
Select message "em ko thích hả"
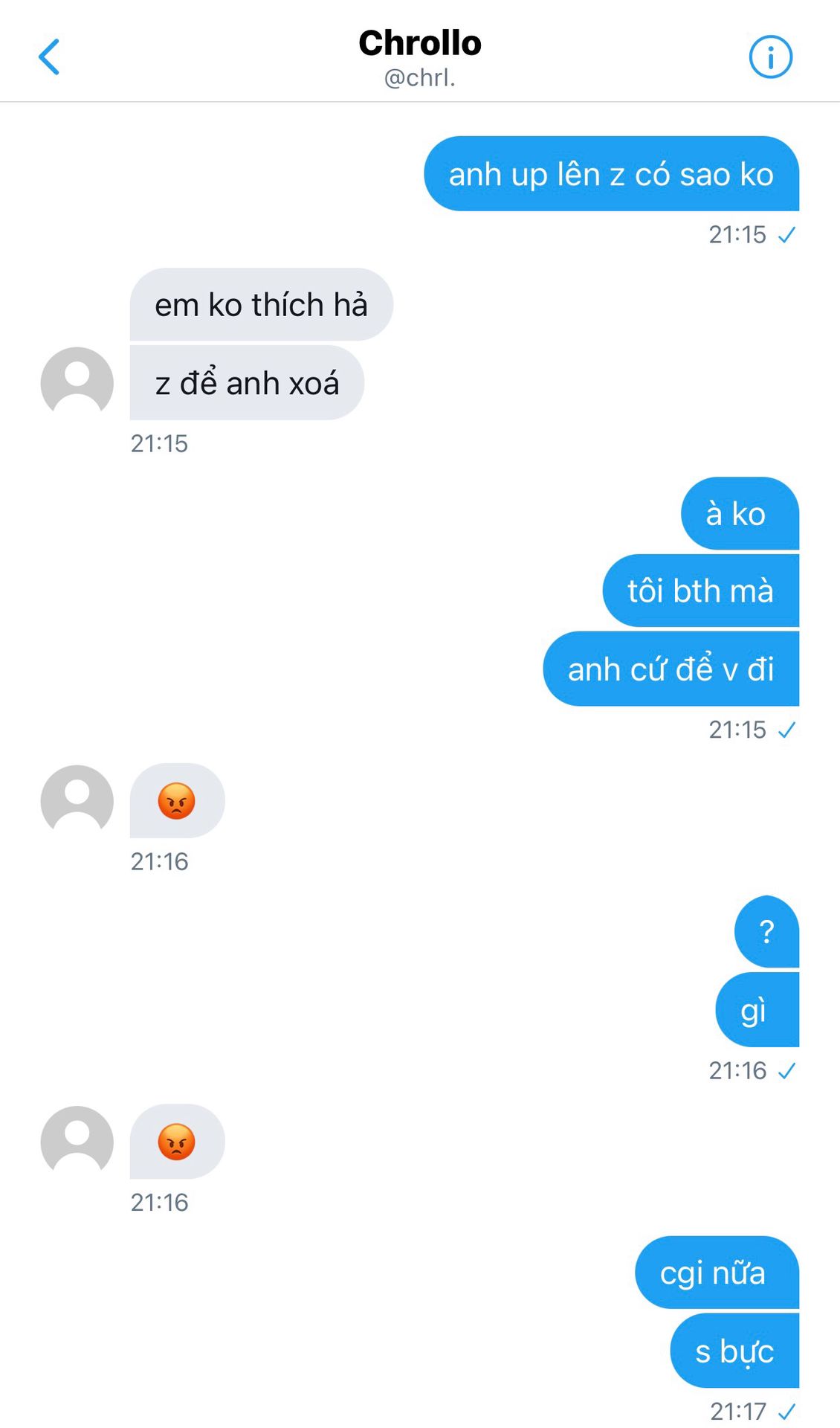tap(261, 305)
